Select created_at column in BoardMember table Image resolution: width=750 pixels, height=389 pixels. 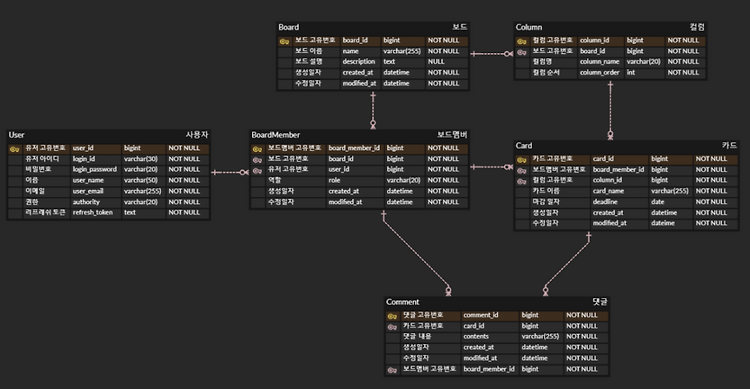click(343, 191)
